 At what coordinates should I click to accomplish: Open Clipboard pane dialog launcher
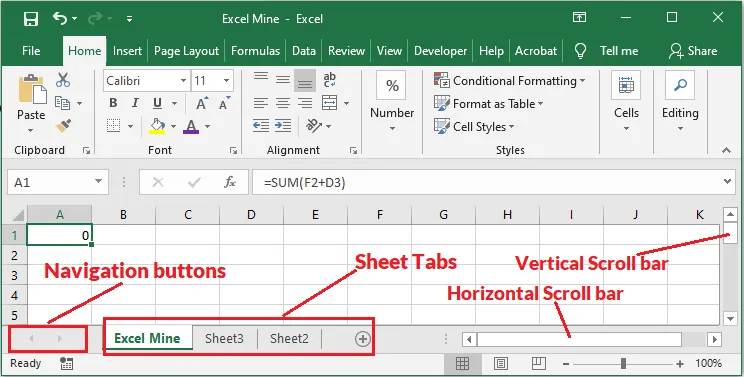point(86,150)
